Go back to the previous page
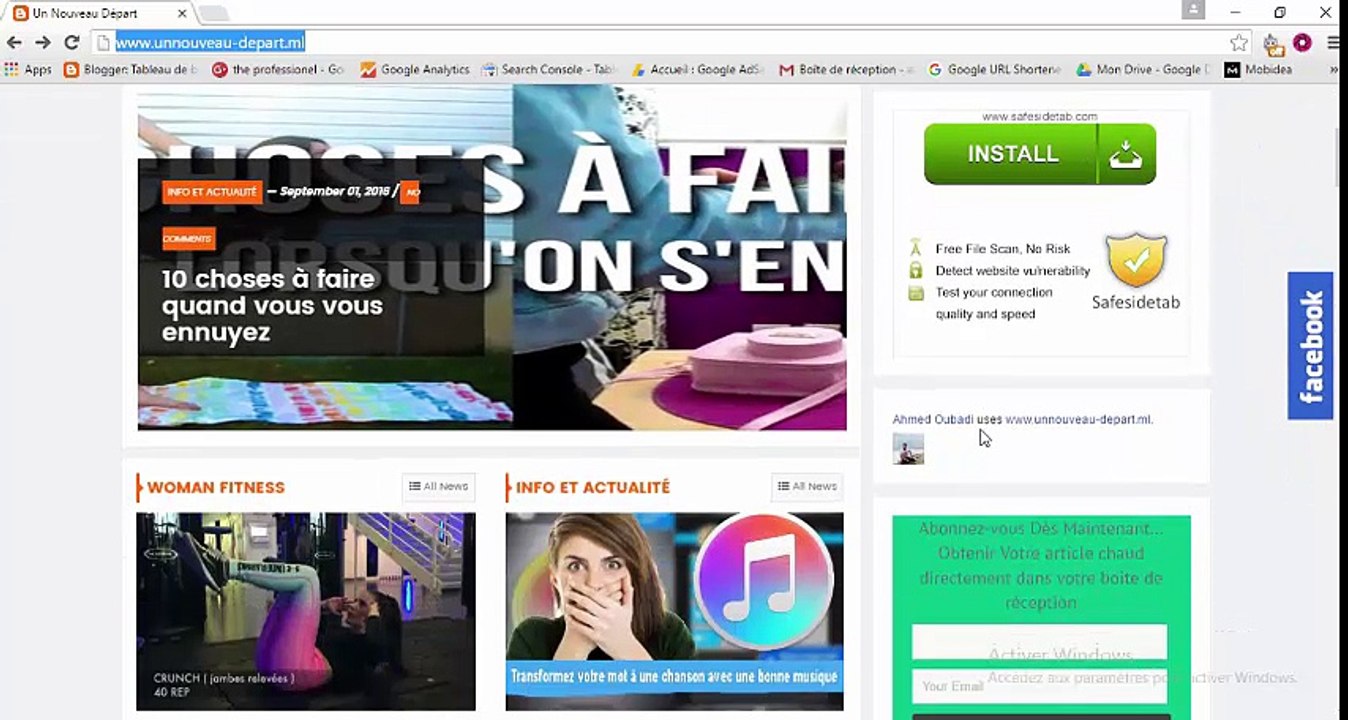The height and width of the screenshot is (720, 1348). [14, 42]
